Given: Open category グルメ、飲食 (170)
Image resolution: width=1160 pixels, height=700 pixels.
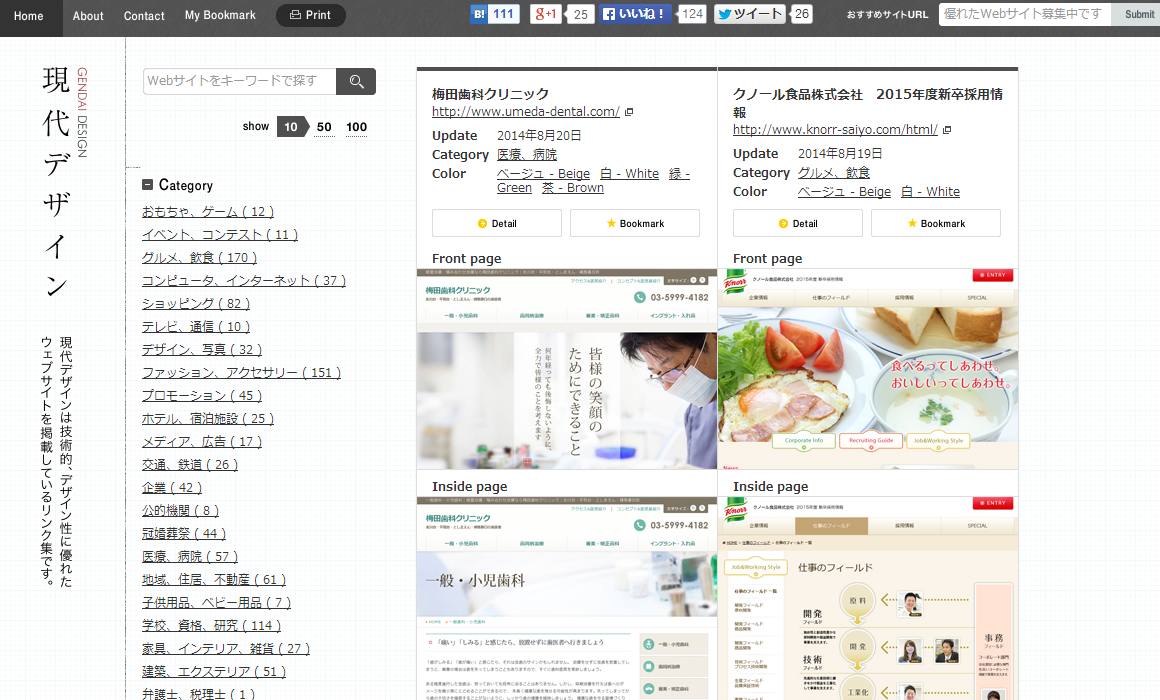Looking at the screenshot, I should (200, 258).
